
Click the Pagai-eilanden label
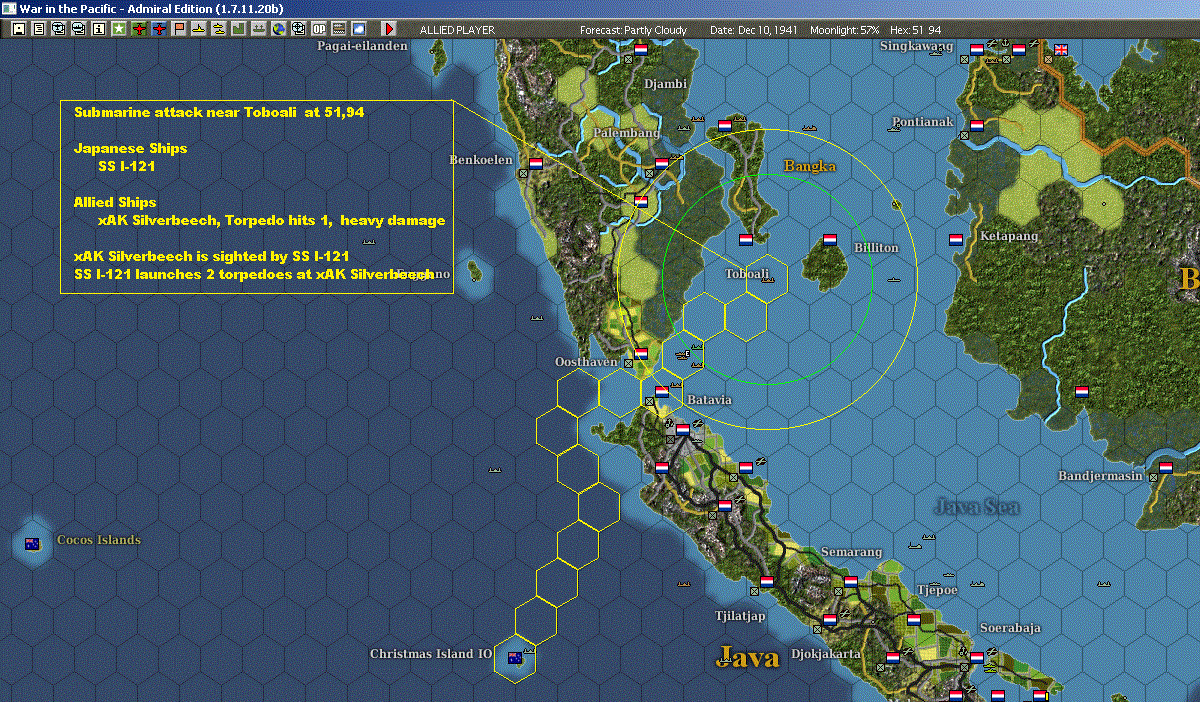click(x=363, y=46)
